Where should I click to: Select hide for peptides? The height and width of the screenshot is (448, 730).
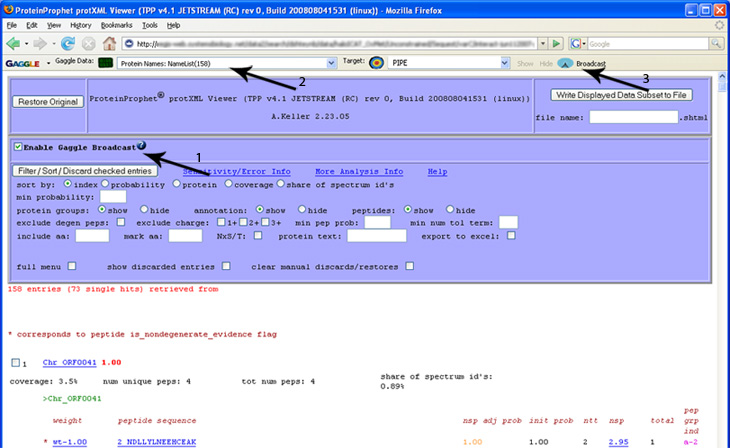click(450, 210)
